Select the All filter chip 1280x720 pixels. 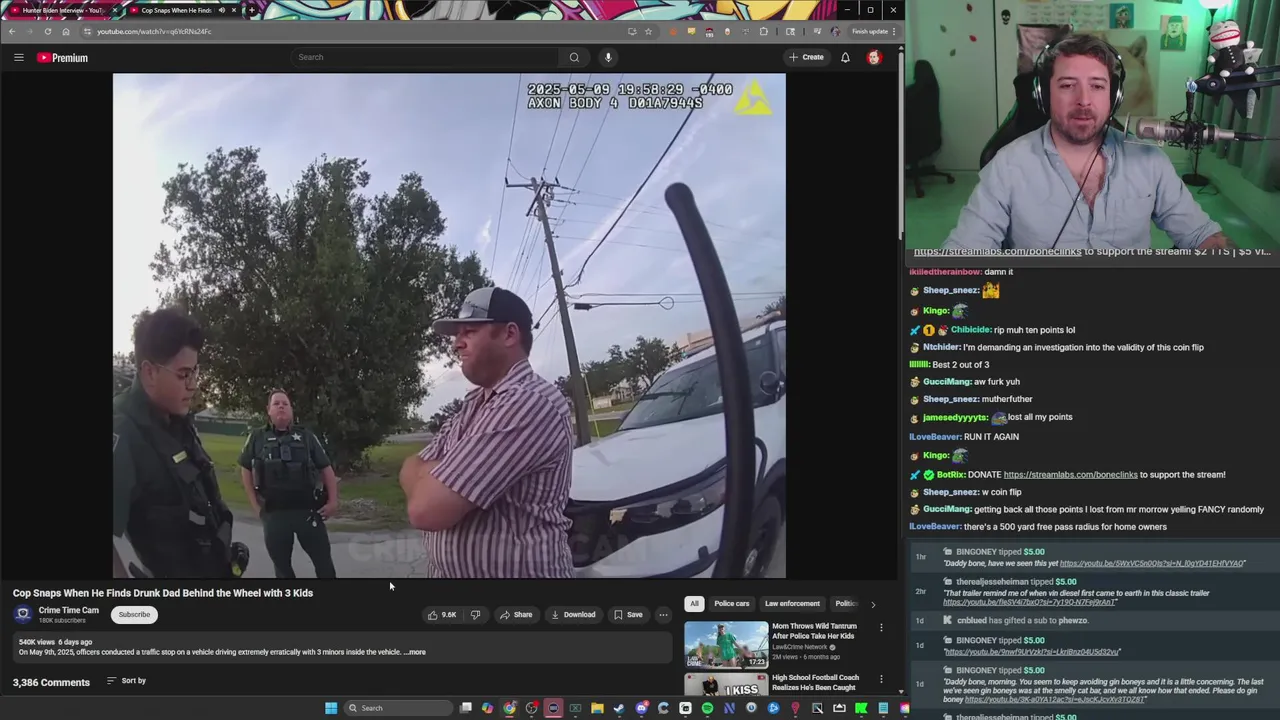pyautogui.click(x=694, y=604)
